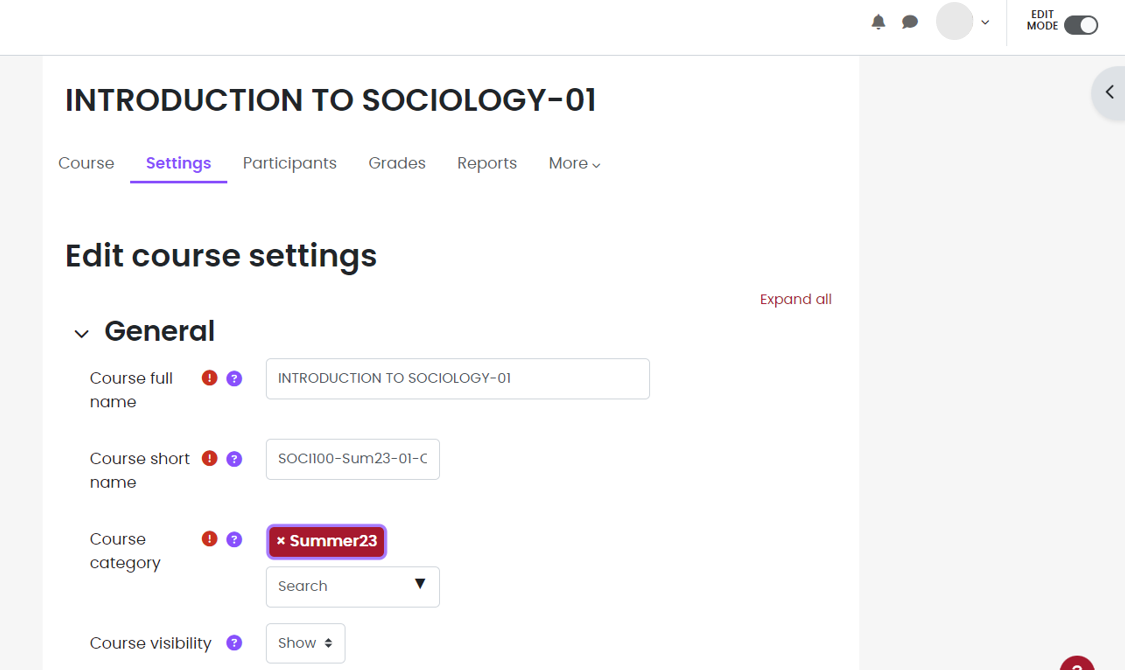Click the Expand all link
Image resolution: width=1125 pixels, height=670 pixels.
795,299
